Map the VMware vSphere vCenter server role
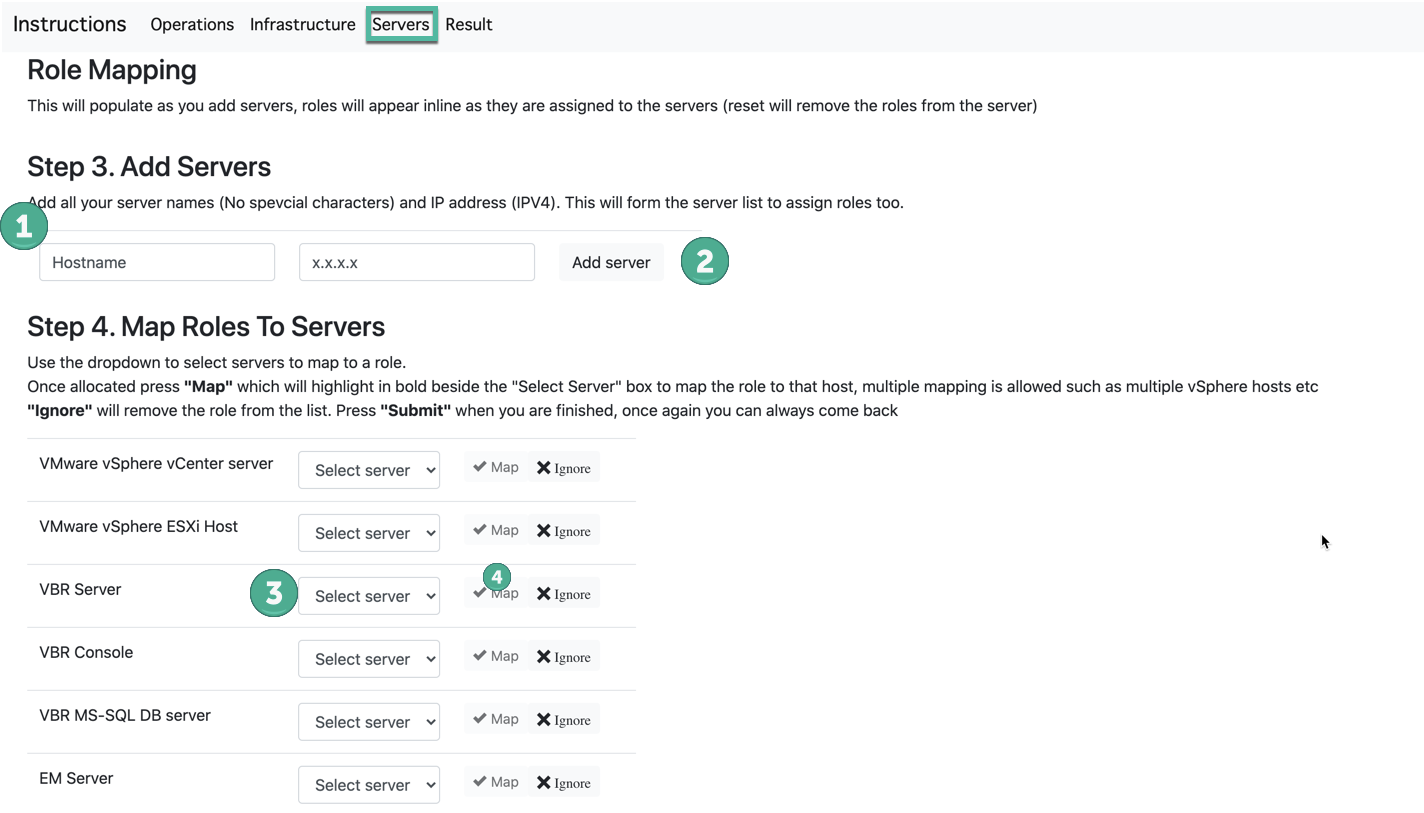 click(x=496, y=467)
